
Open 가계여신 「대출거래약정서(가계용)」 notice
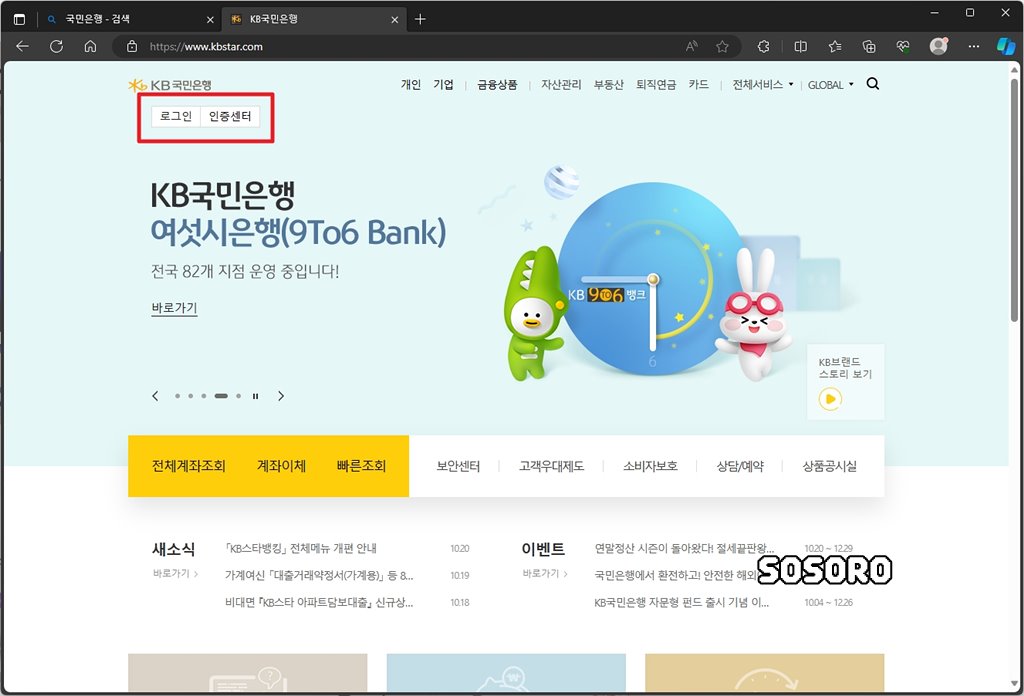[319, 575]
